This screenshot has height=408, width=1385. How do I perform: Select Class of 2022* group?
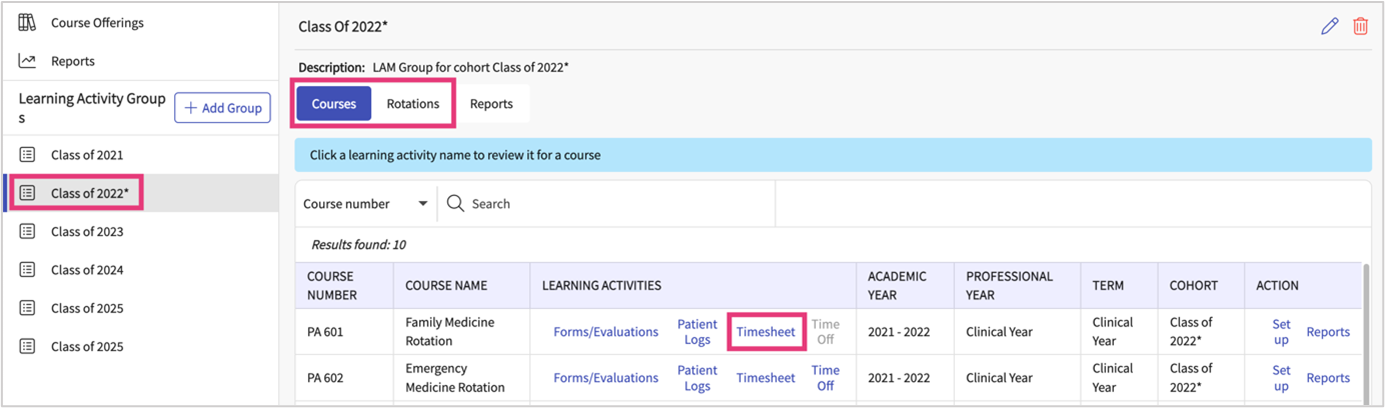click(x=90, y=193)
